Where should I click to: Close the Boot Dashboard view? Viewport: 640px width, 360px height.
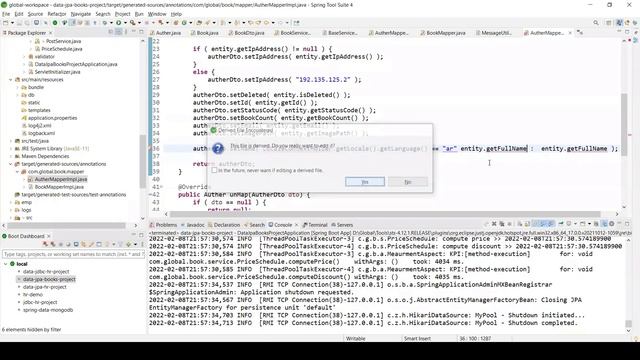tap(49, 236)
